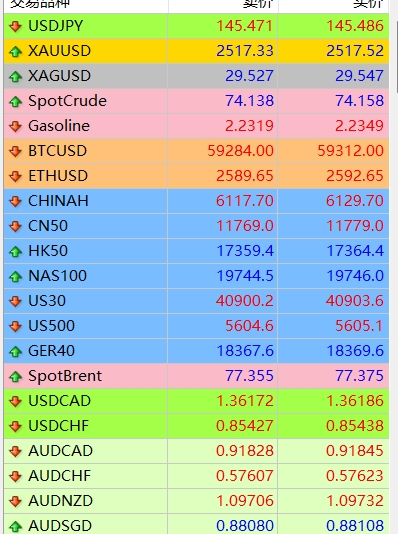Select the USDCHF symbol row
The width and height of the screenshot is (398, 534).
[196, 426]
